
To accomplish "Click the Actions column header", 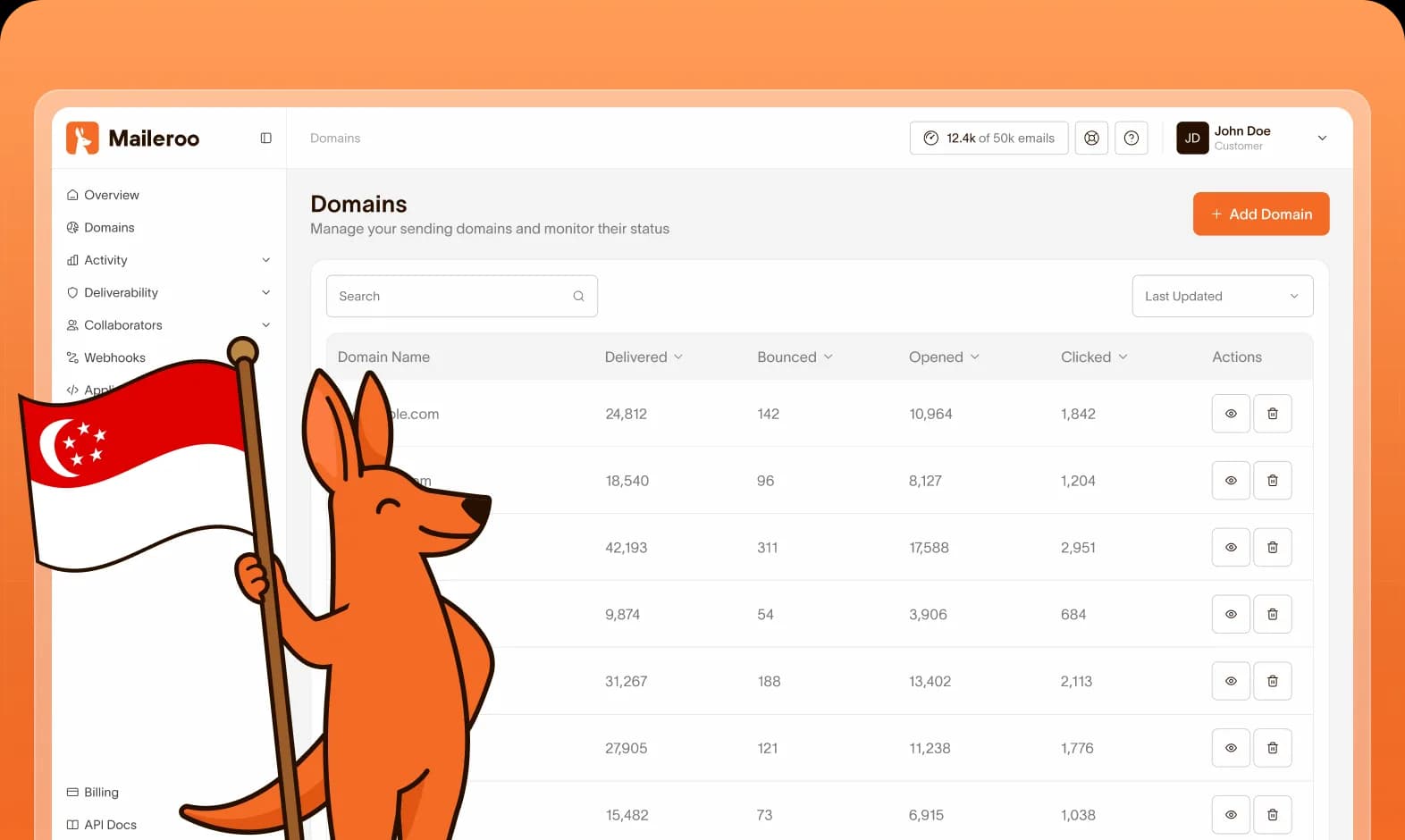I will point(1237,357).
